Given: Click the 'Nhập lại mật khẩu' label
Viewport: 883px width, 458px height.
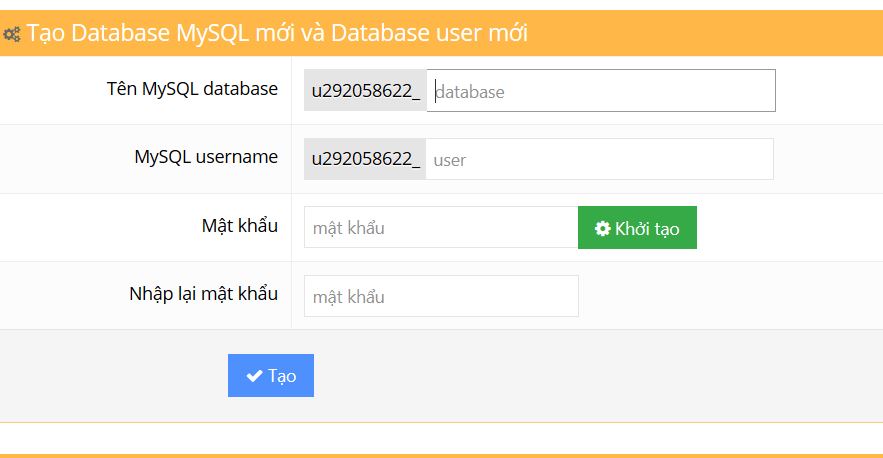Looking at the screenshot, I should pyautogui.click(x=204, y=294).
